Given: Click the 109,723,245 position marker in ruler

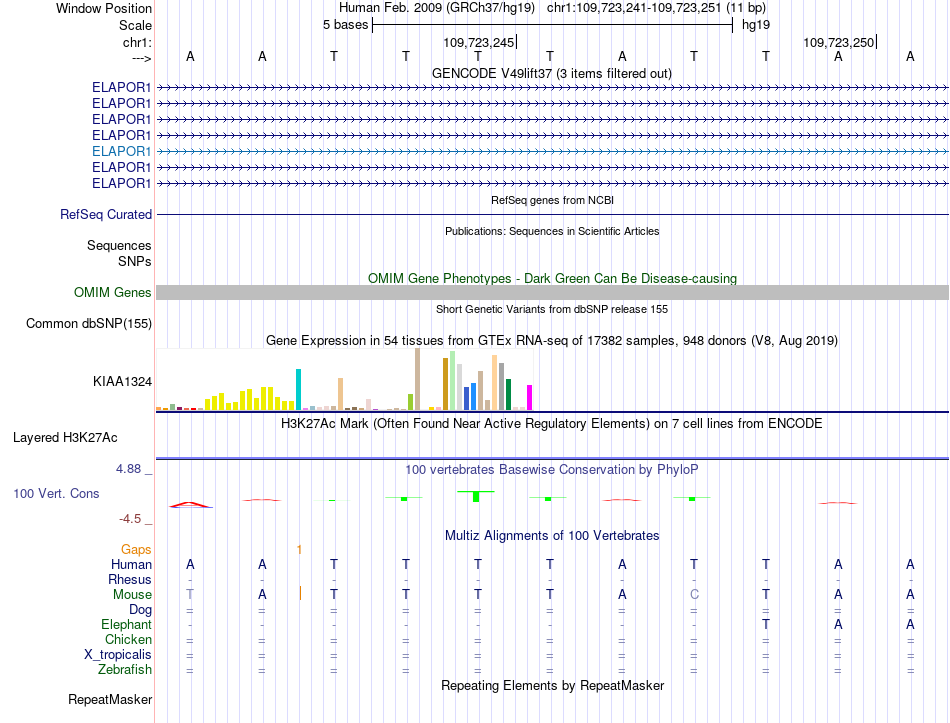Looking at the screenshot, I should tap(479, 42).
